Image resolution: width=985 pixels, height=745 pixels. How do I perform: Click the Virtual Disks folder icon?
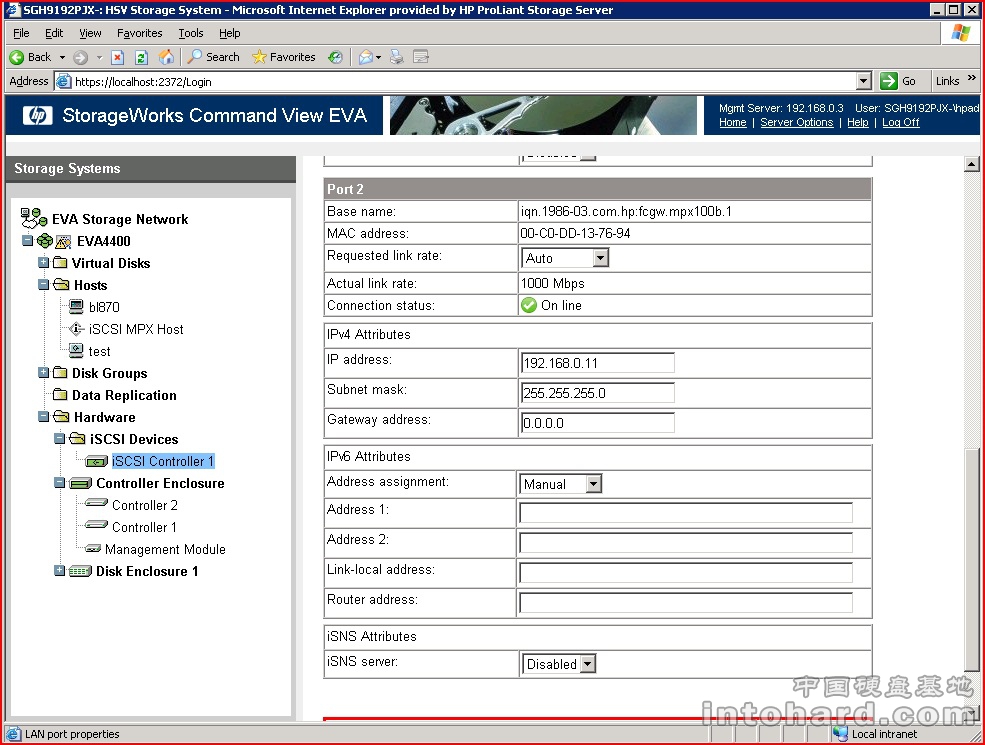point(60,263)
